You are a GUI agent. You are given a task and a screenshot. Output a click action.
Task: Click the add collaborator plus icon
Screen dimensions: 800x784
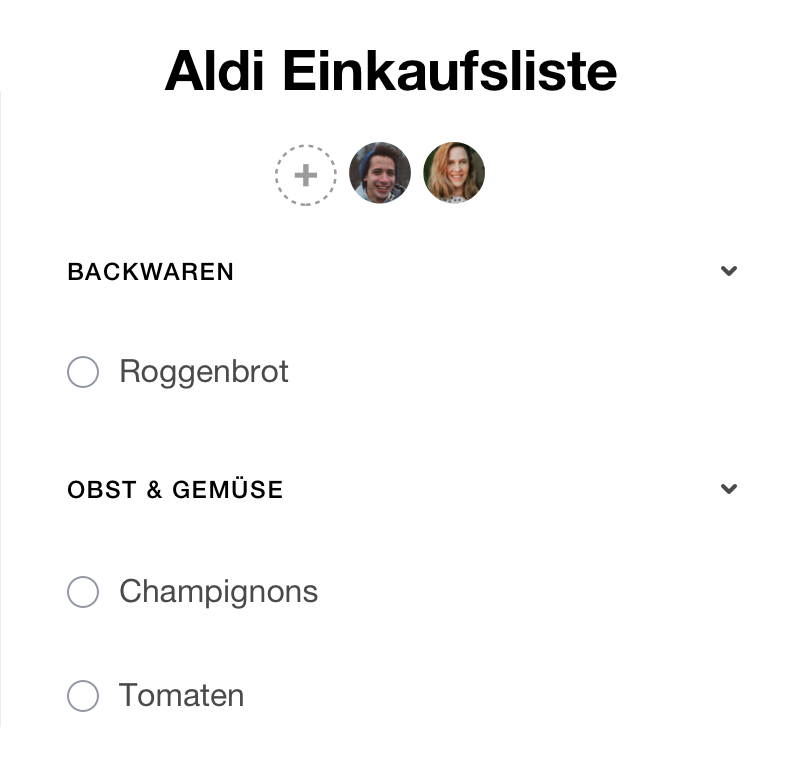click(305, 174)
